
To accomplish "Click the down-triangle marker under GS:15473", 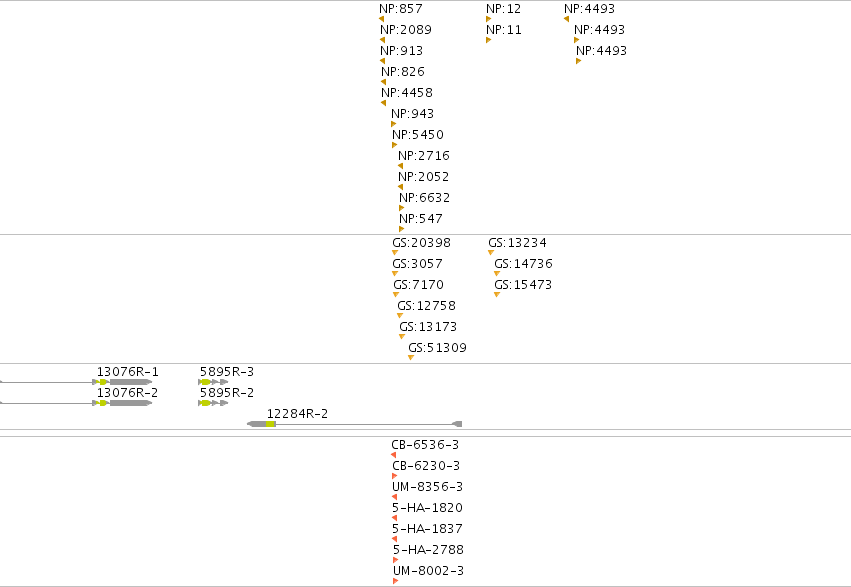I will (497, 295).
